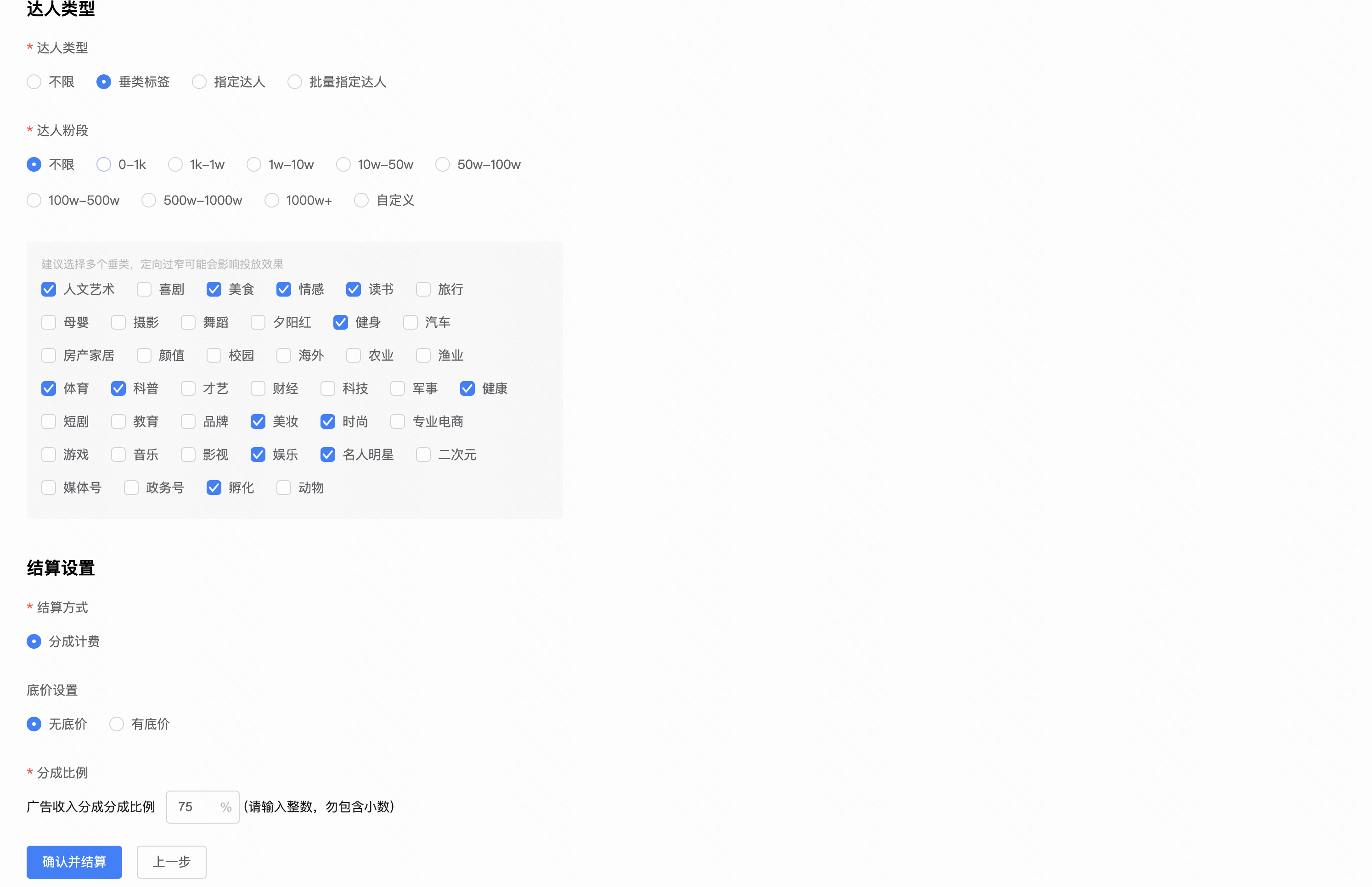Screen dimensions: 1372x887
Task: Check the 教育 checkbox
Action: tap(118, 421)
